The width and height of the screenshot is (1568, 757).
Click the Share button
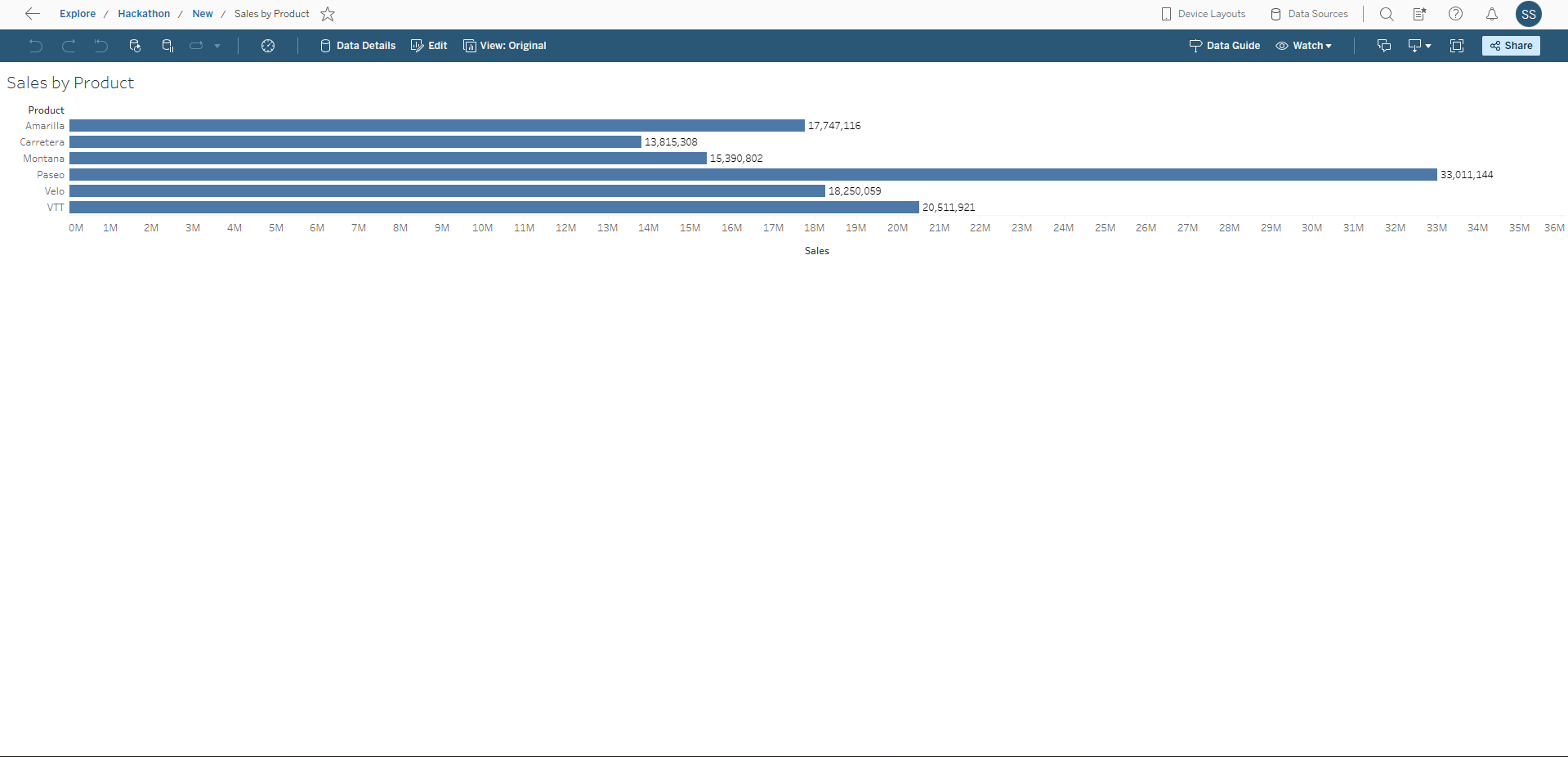(1511, 46)
